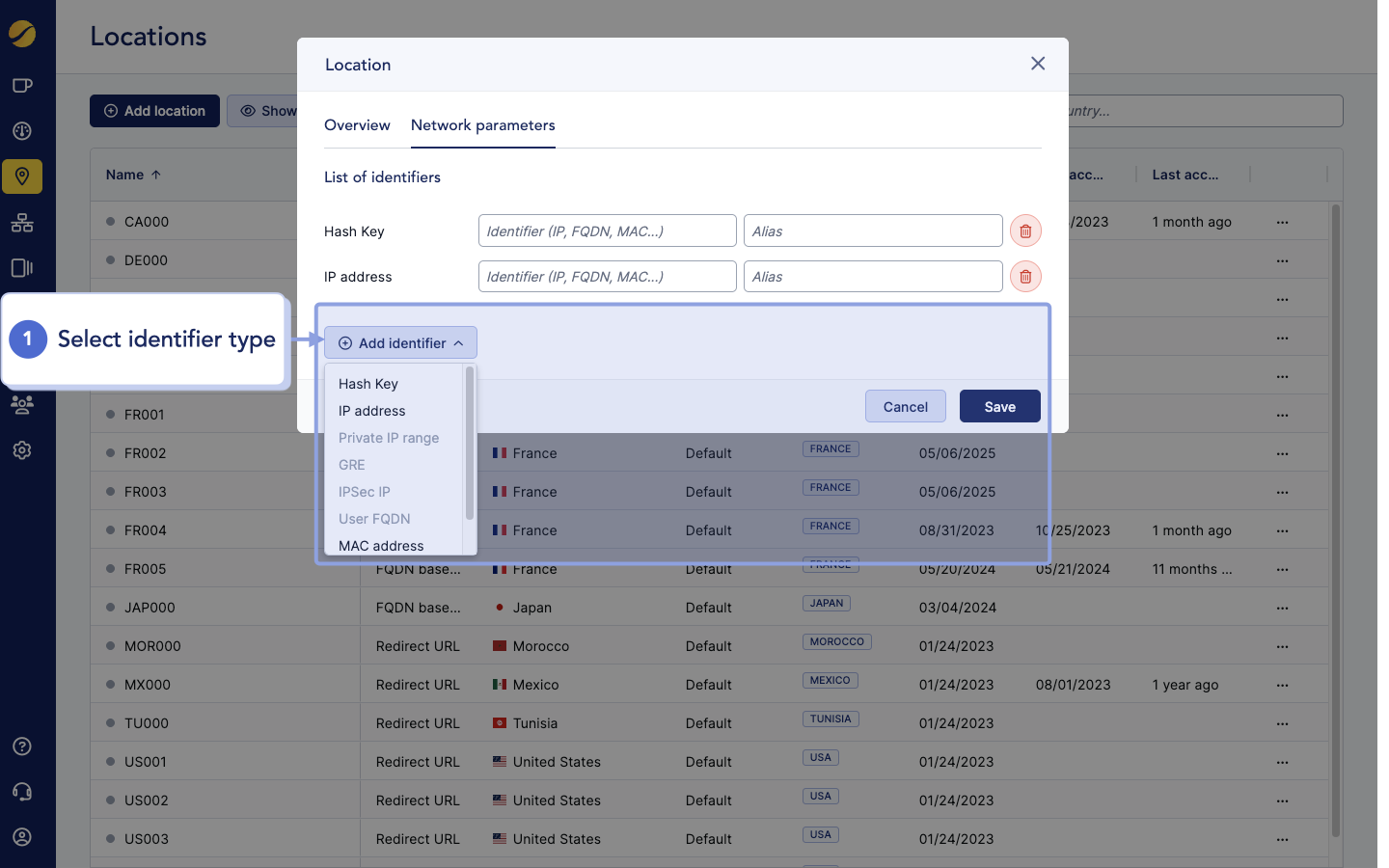Screen dimensions: 1389x868
Task: Open the help question mark icon
Action: 21,746
